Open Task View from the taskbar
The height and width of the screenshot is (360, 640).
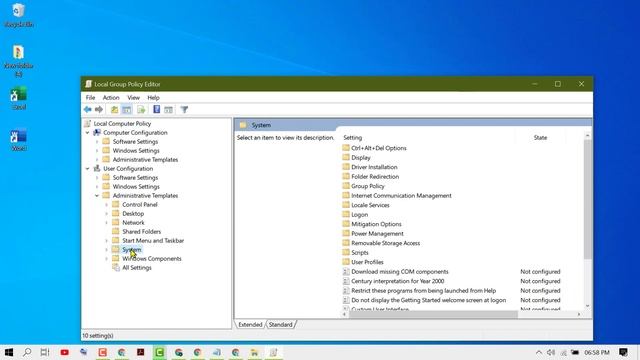pyautogui.click(x=45, y=352)
